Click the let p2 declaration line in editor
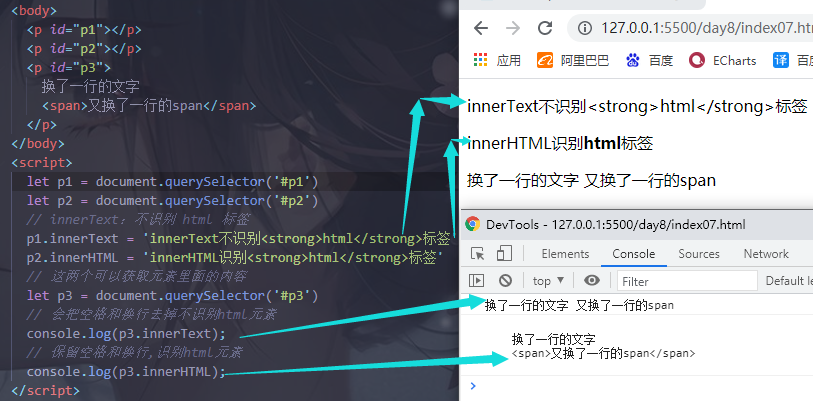 tap(172, 200)
